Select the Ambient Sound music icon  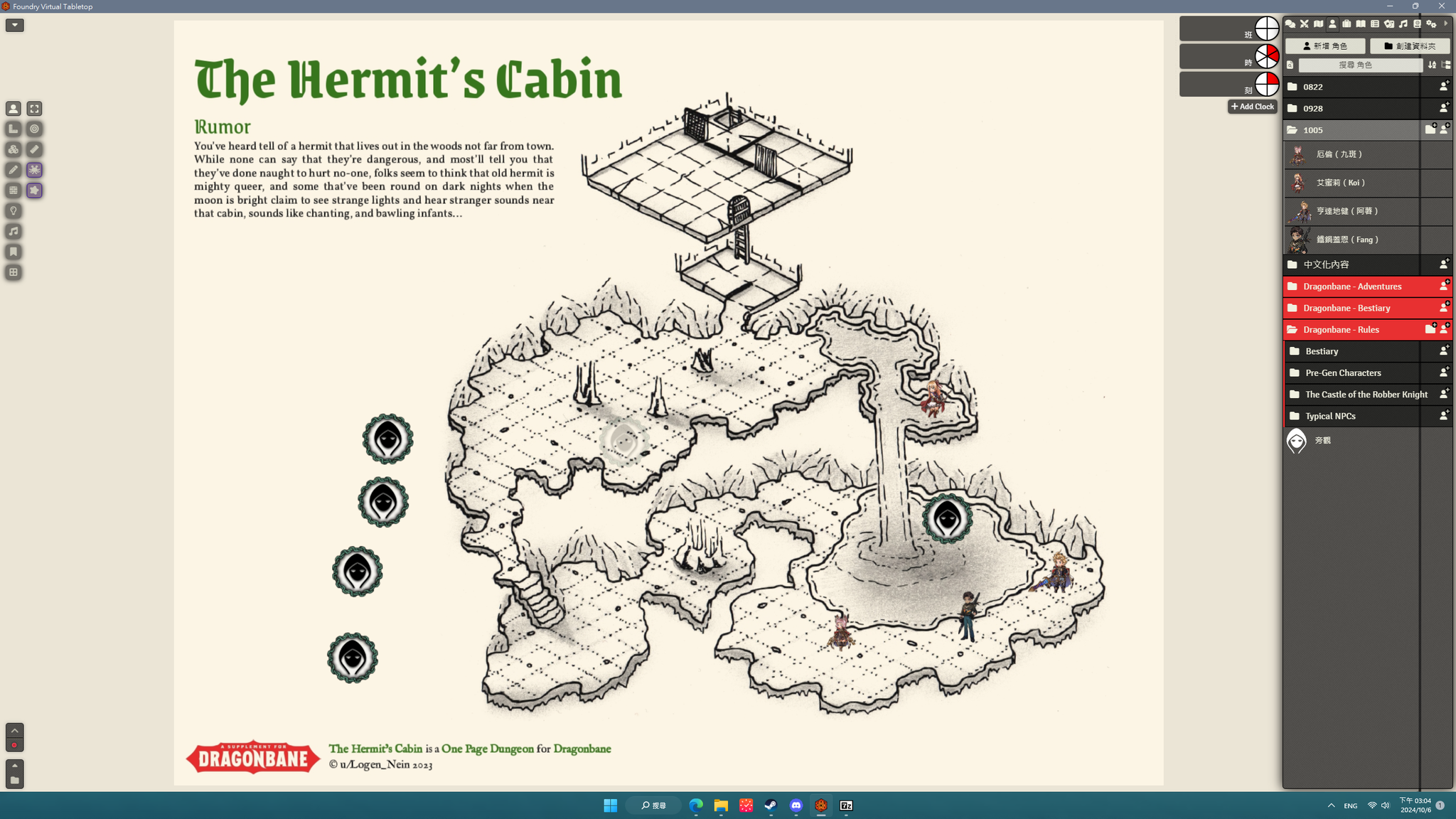coord(14,231)
